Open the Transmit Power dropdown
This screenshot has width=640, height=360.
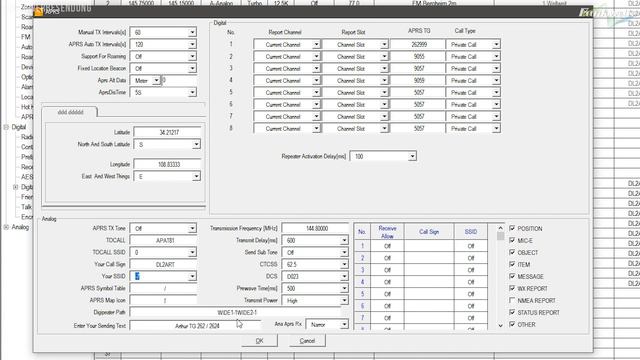[344, 300]
